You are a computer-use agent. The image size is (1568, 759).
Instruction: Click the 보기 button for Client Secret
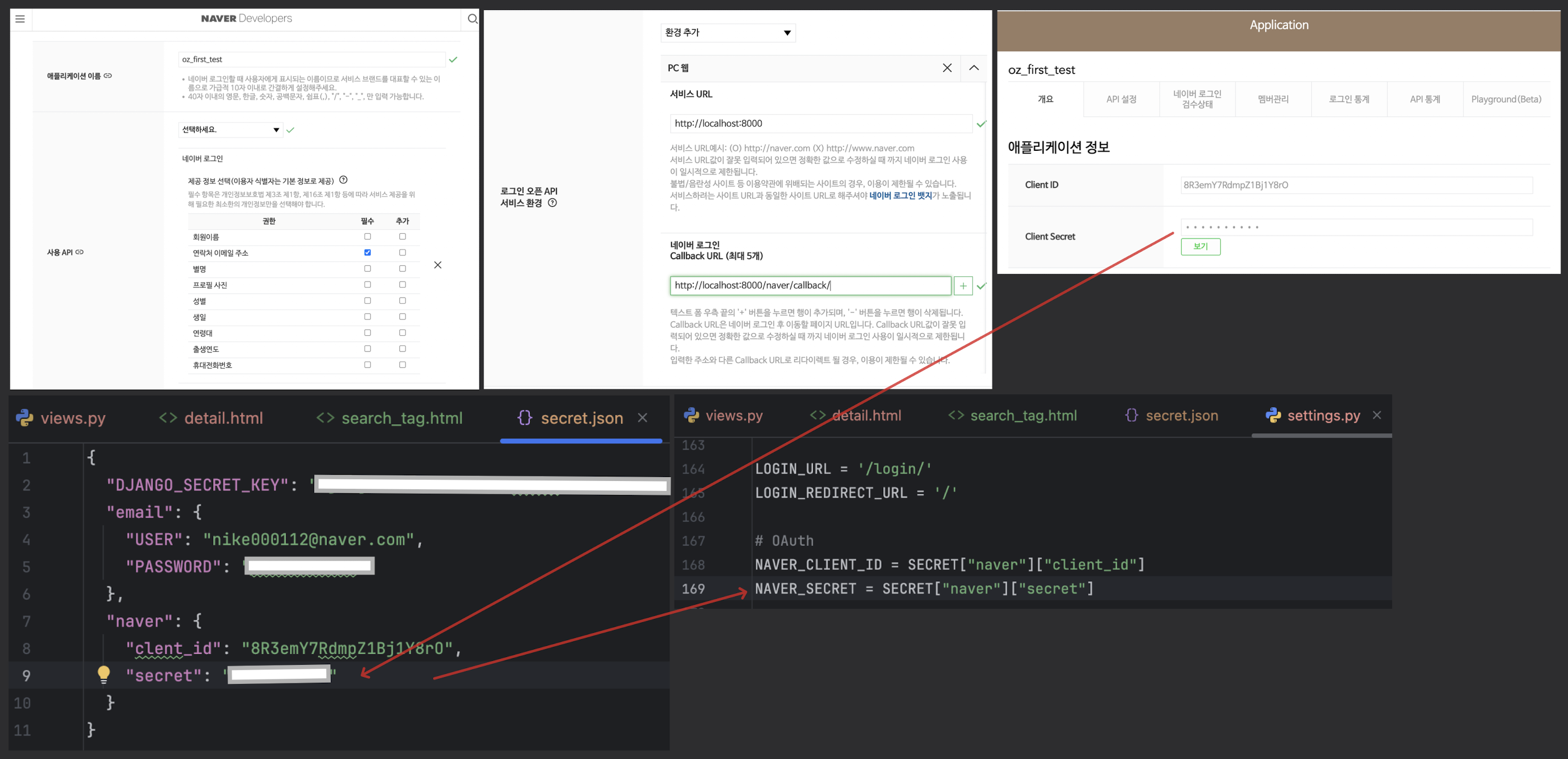pos(1200,247)
